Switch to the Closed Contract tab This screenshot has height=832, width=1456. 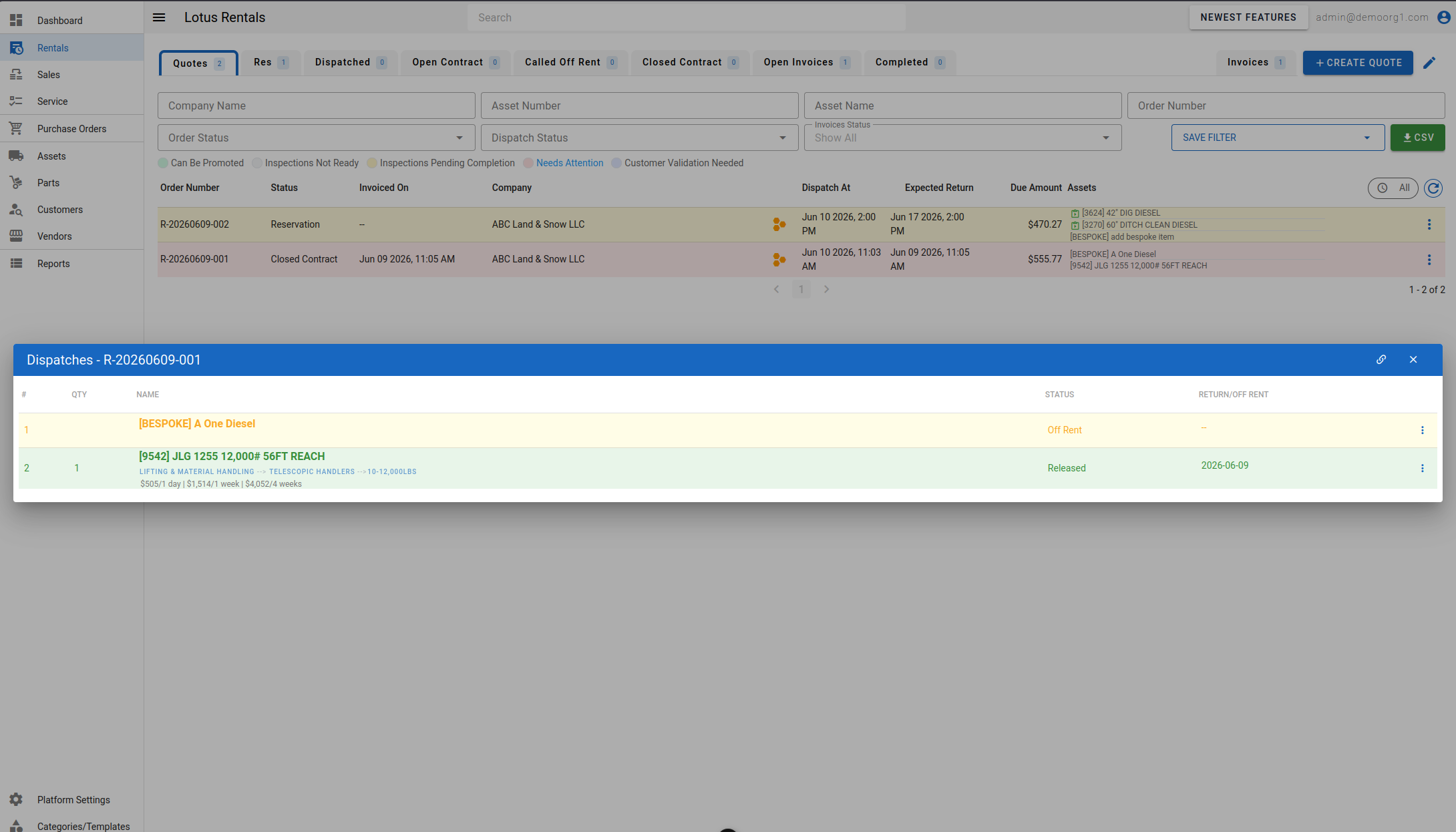click(690, 63)
